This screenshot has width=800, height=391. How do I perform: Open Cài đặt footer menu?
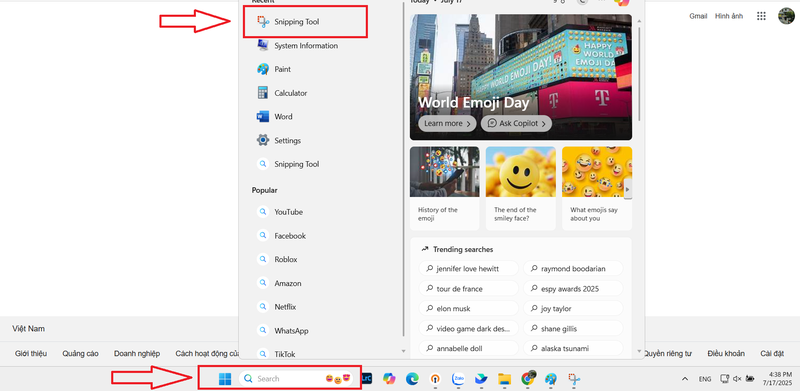772,353
